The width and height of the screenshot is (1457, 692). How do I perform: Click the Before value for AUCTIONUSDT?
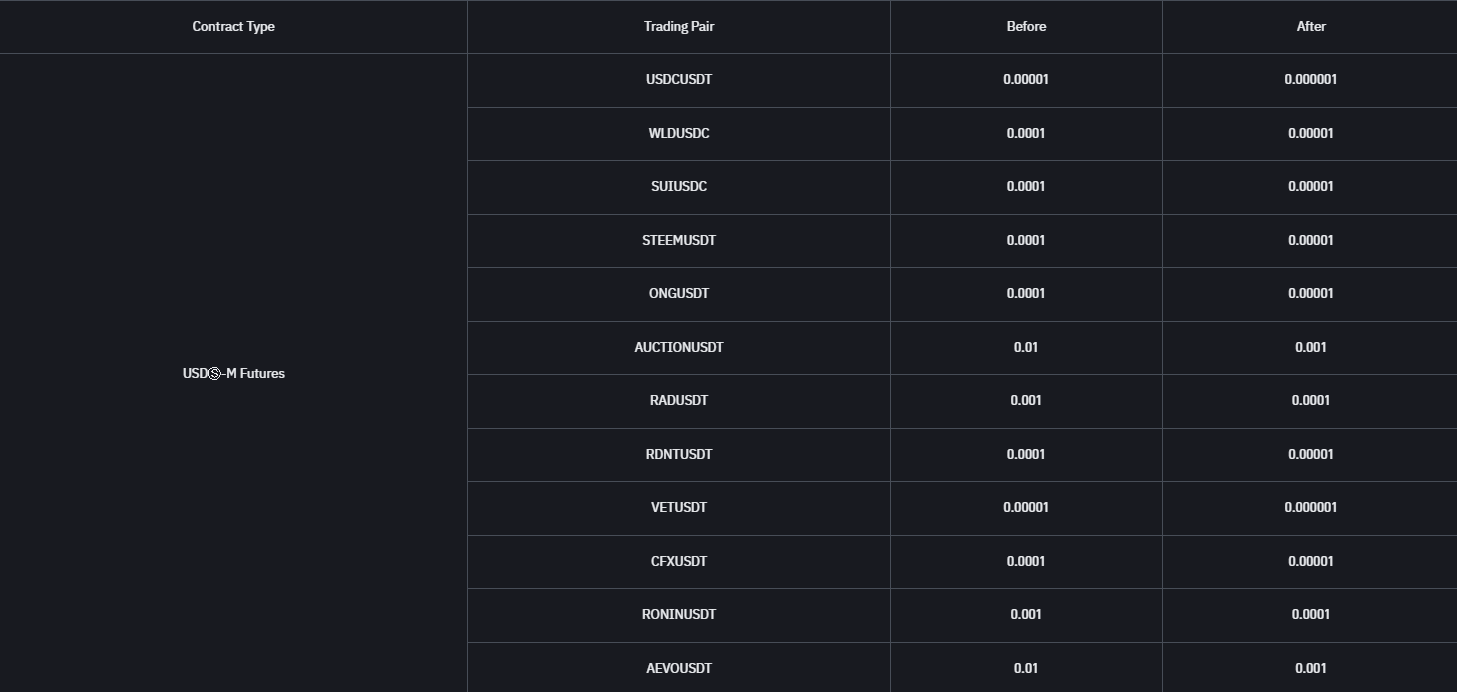pyautogui.click(x=1026, y=347)
